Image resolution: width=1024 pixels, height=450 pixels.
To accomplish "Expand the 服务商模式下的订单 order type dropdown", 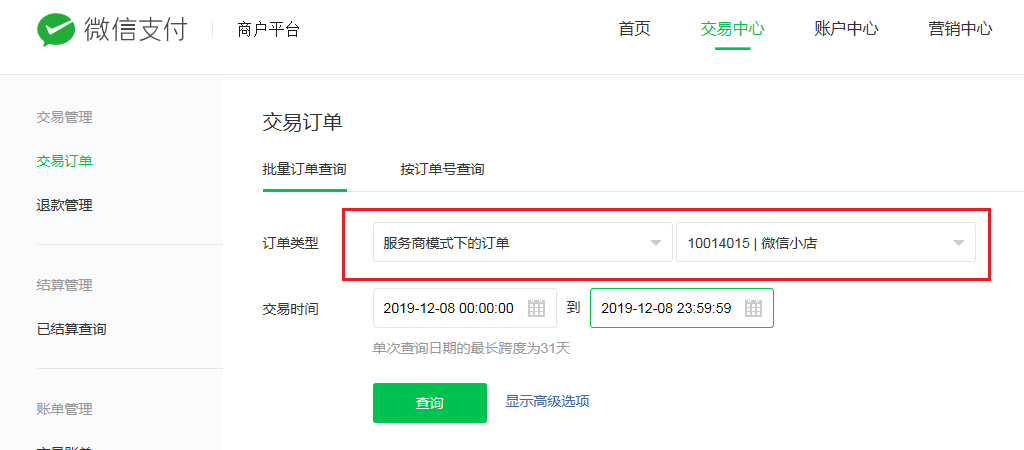I will click(x=522, y=243).
